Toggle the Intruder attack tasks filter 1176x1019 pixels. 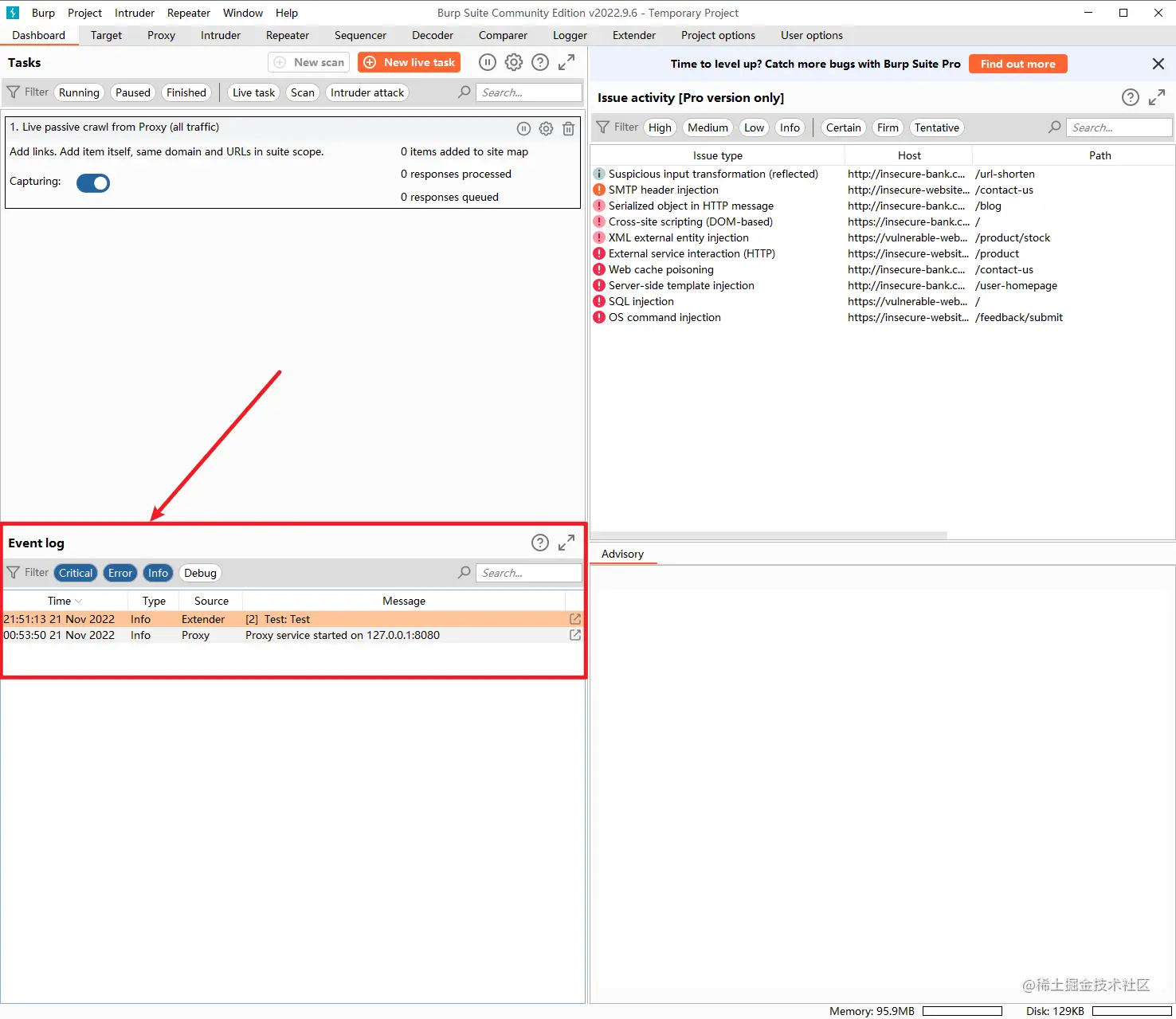(367, 92)
